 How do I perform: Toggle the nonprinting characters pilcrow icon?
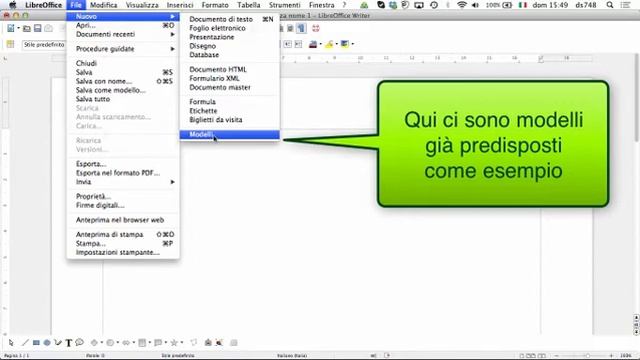[x=301, y=28]
